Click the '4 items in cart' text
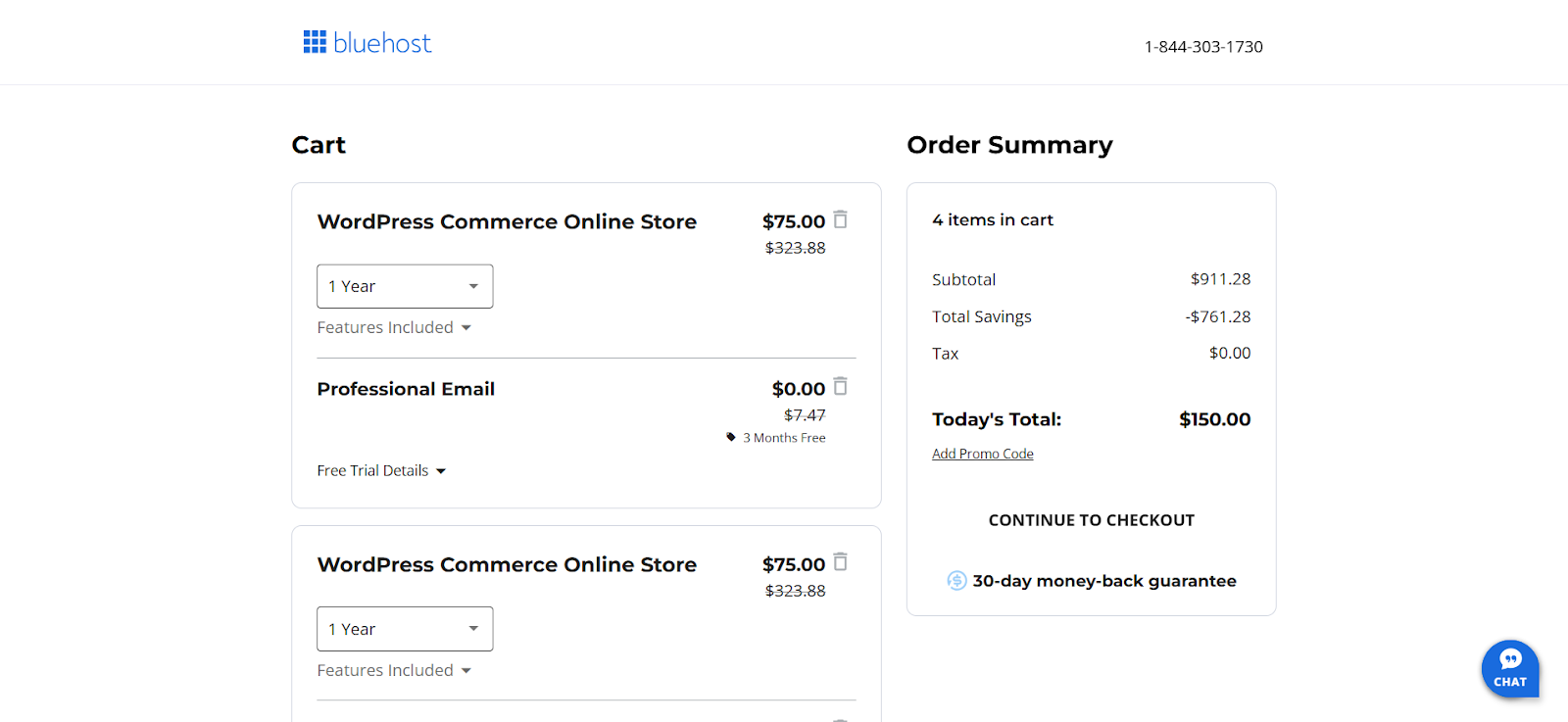1568x722 pixels. [993, 220]
